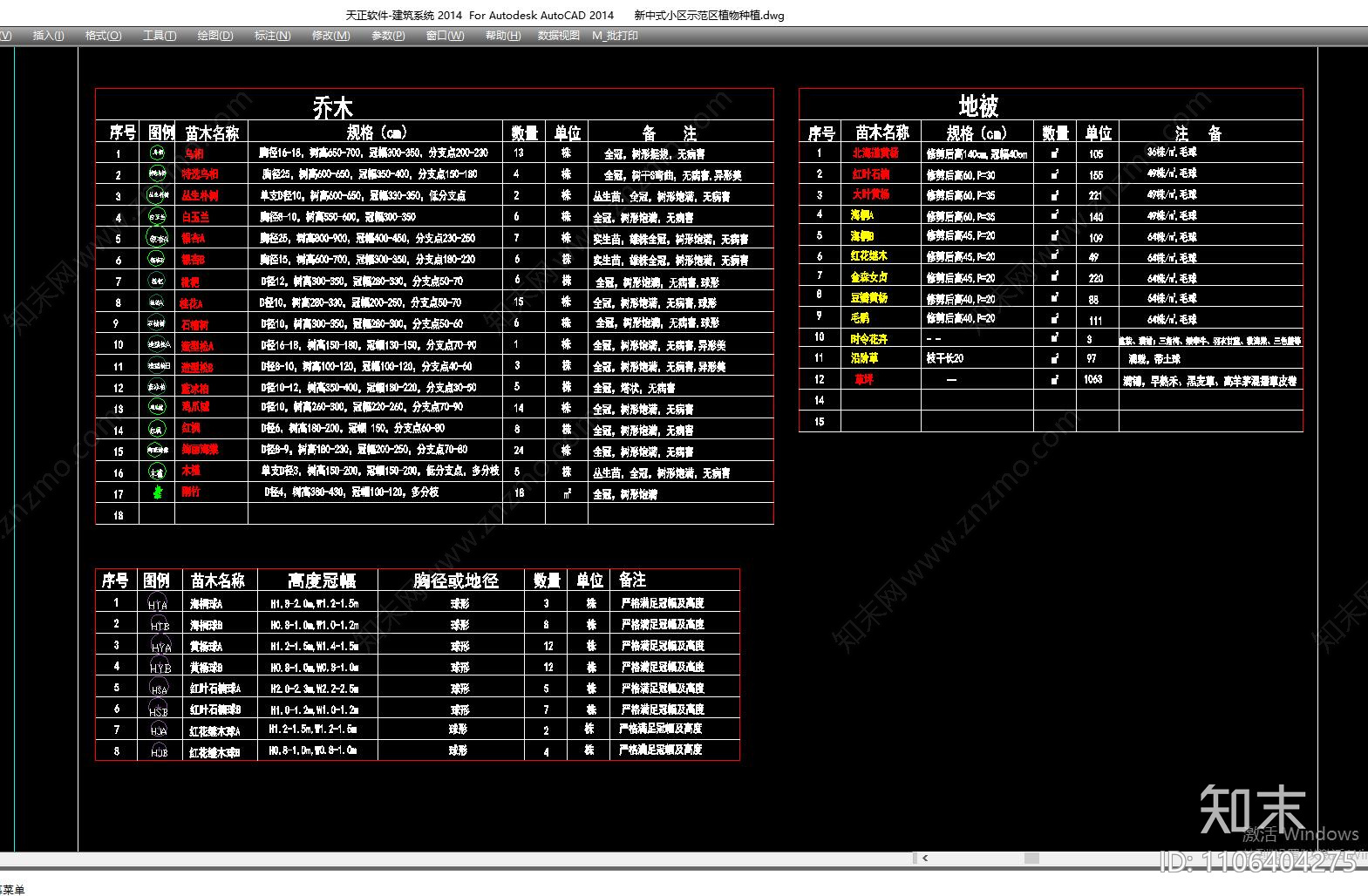Select the HYA legend symbol

[160, 645]
